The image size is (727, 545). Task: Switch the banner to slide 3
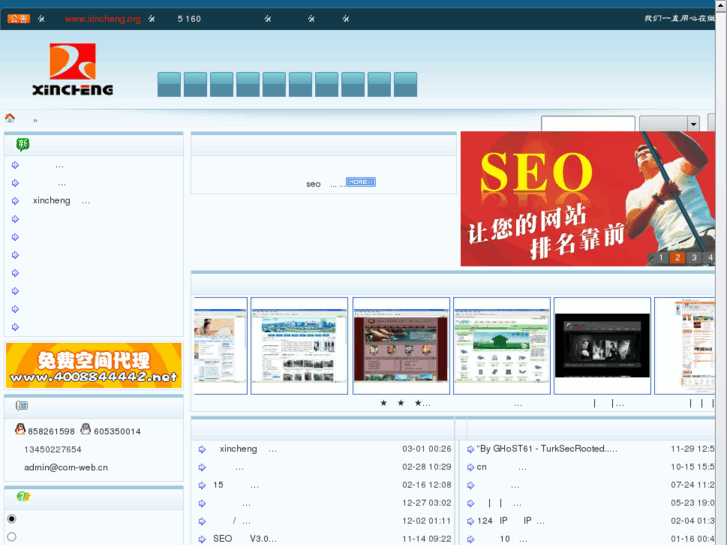[694, 258]
